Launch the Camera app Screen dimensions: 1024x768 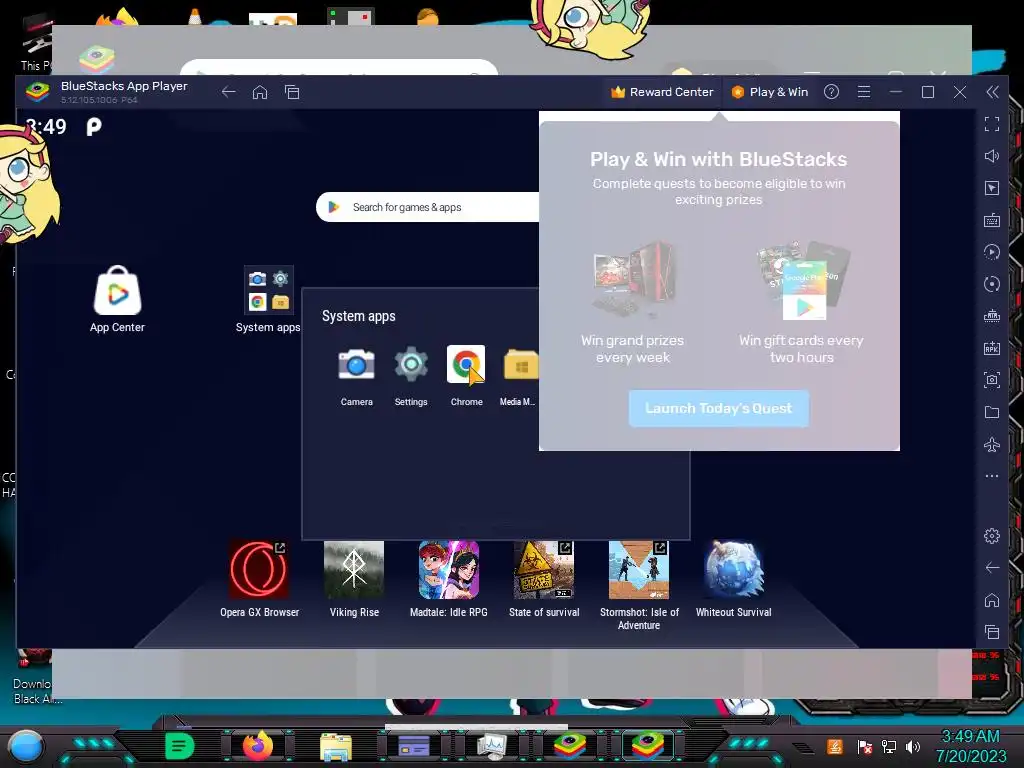[x=356, y=364]
